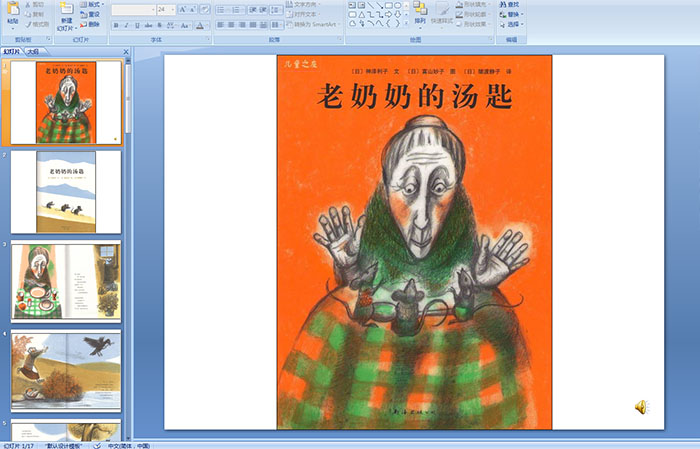
Task: Click the Align Text (对齐文本) button
Action: click(x=305, y=14)
